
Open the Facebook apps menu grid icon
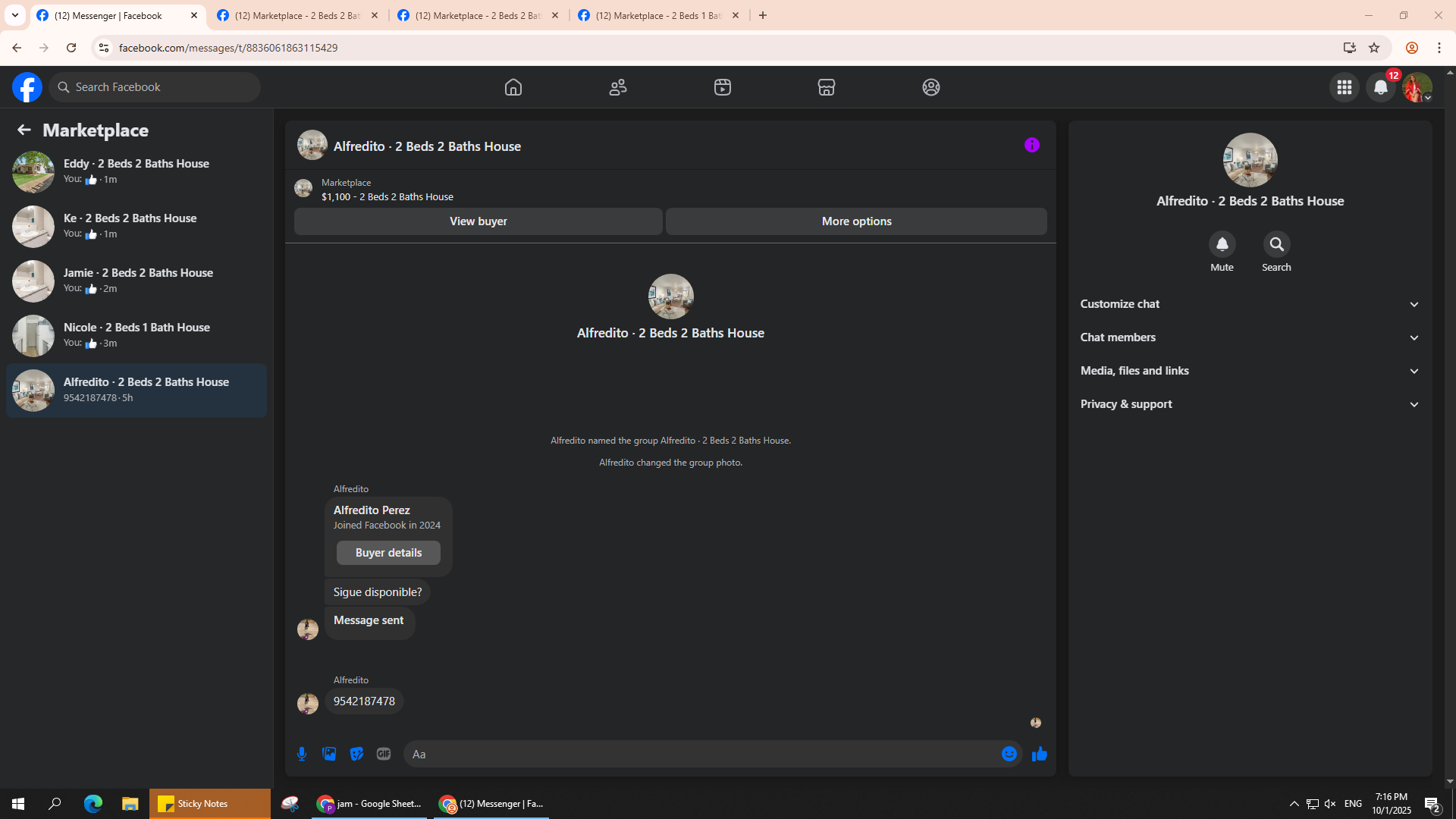1345,87
